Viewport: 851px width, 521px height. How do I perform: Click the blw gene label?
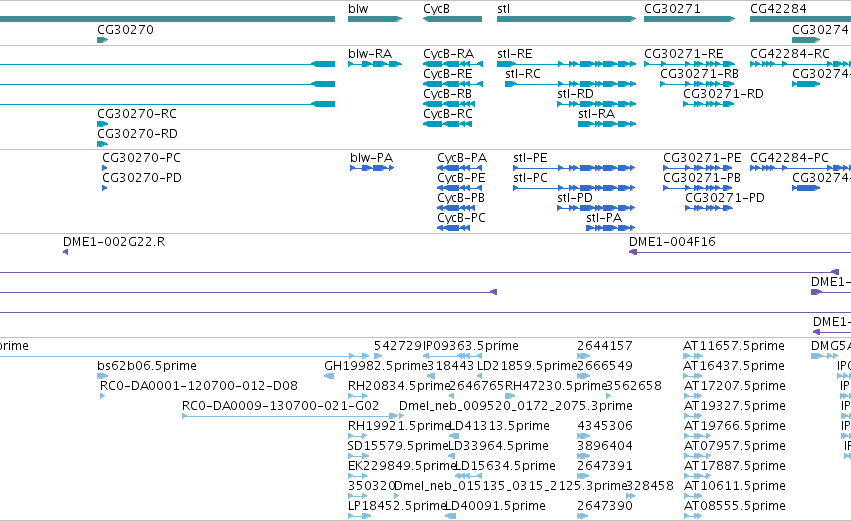[x=358, y=9]
